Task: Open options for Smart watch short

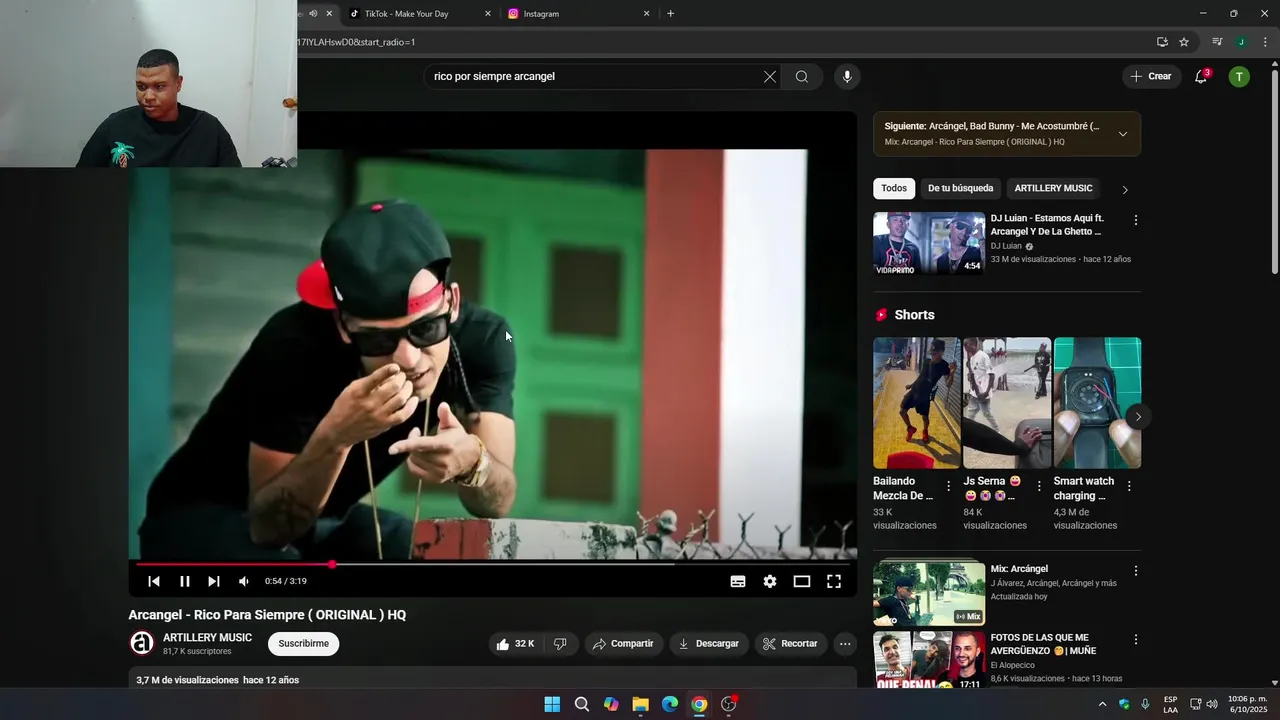Action: coord(1129,486)
